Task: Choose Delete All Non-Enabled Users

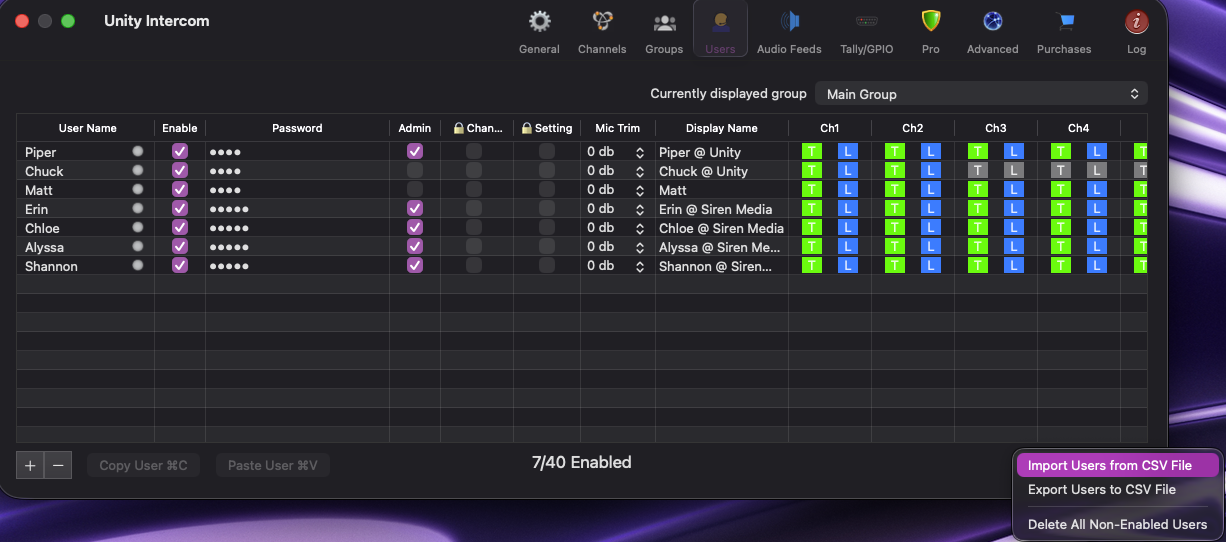Action: (1117, 524)
